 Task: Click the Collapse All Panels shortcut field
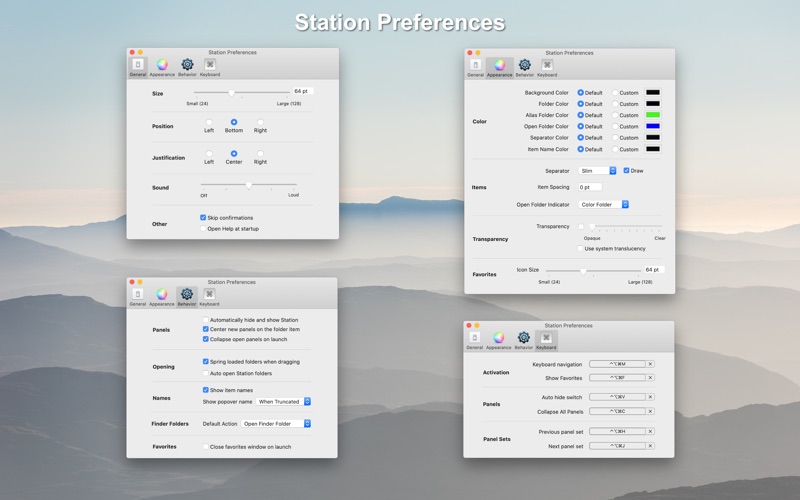click(617, 411)
